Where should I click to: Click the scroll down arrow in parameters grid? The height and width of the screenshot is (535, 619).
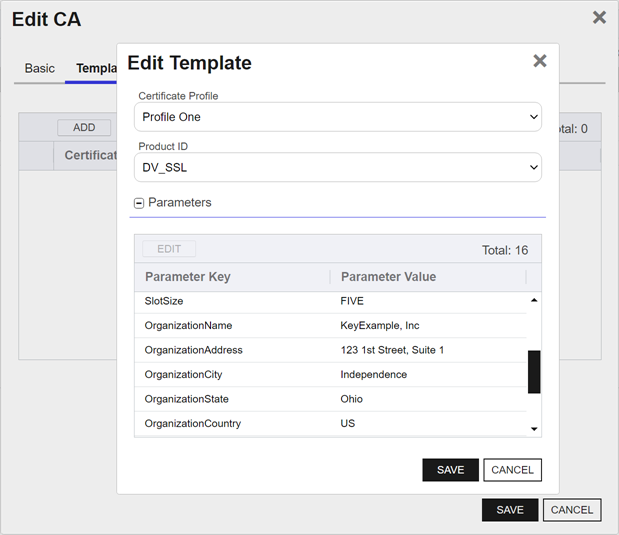534,429
